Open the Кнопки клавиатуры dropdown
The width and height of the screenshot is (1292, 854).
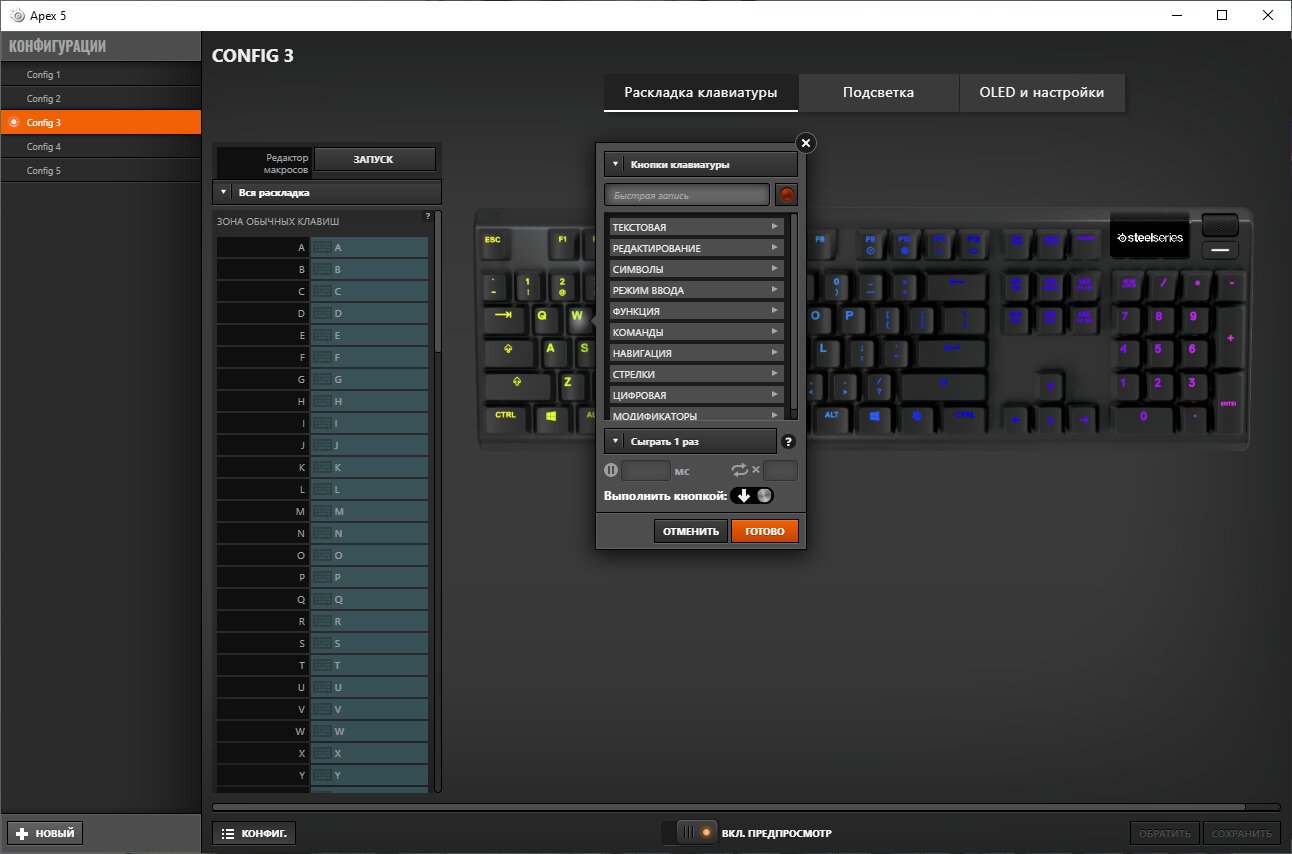pyautogui.click(x=701, y=164)
